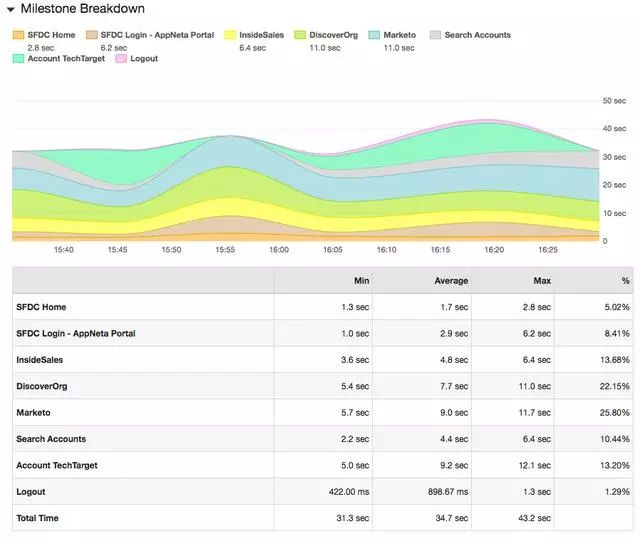Image resolution: width=640 pixels, height=539 pixels.
Task: Click the Search Accounts percentage 10.44% cell
Action: 615,439
